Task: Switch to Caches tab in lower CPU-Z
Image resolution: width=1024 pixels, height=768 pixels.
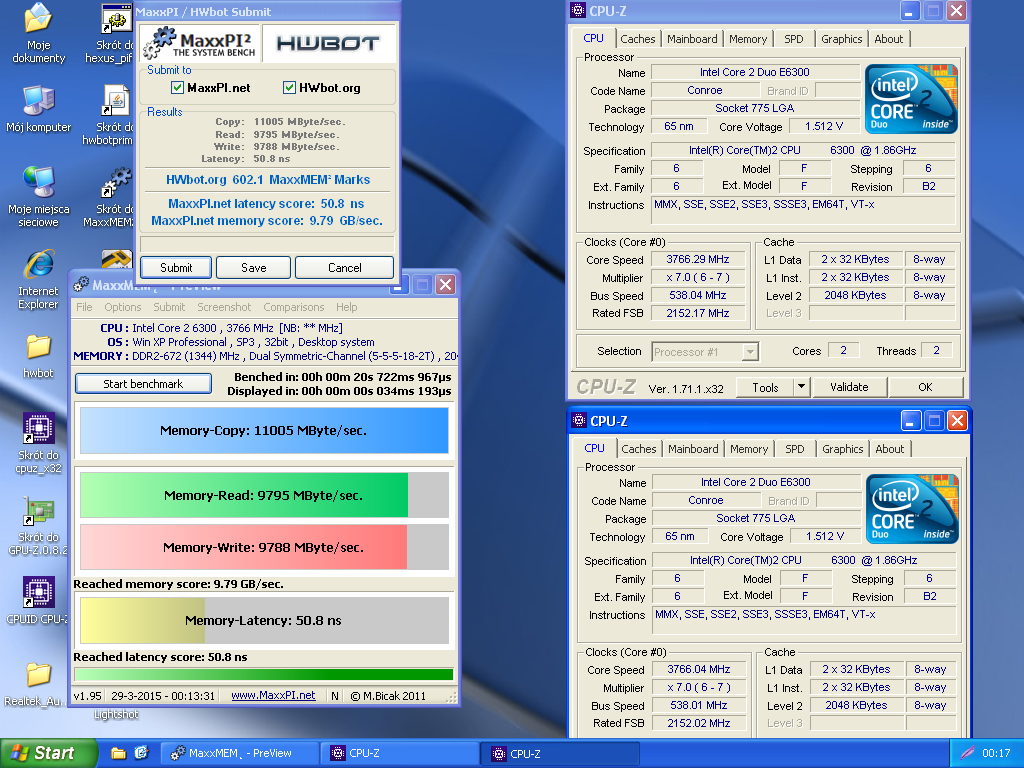Action: 639,449
